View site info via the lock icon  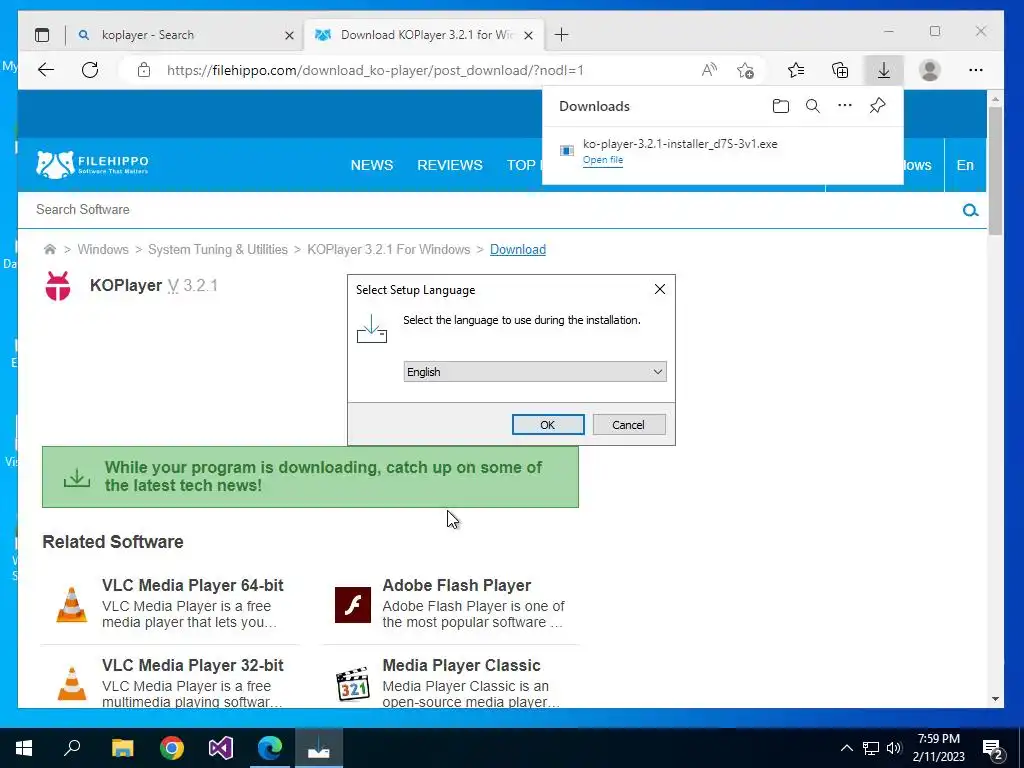pos(144,70)
